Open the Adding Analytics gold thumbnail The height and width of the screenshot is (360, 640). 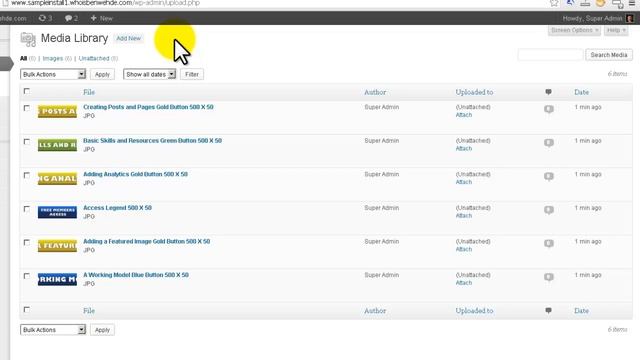click(57, 178)
